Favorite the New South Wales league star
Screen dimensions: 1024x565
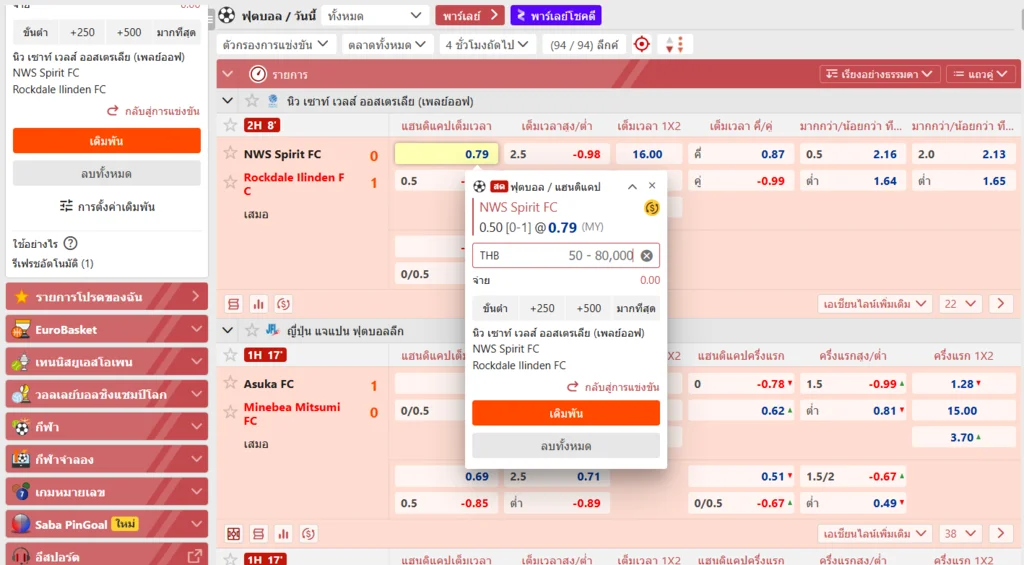tap(251, 101)
